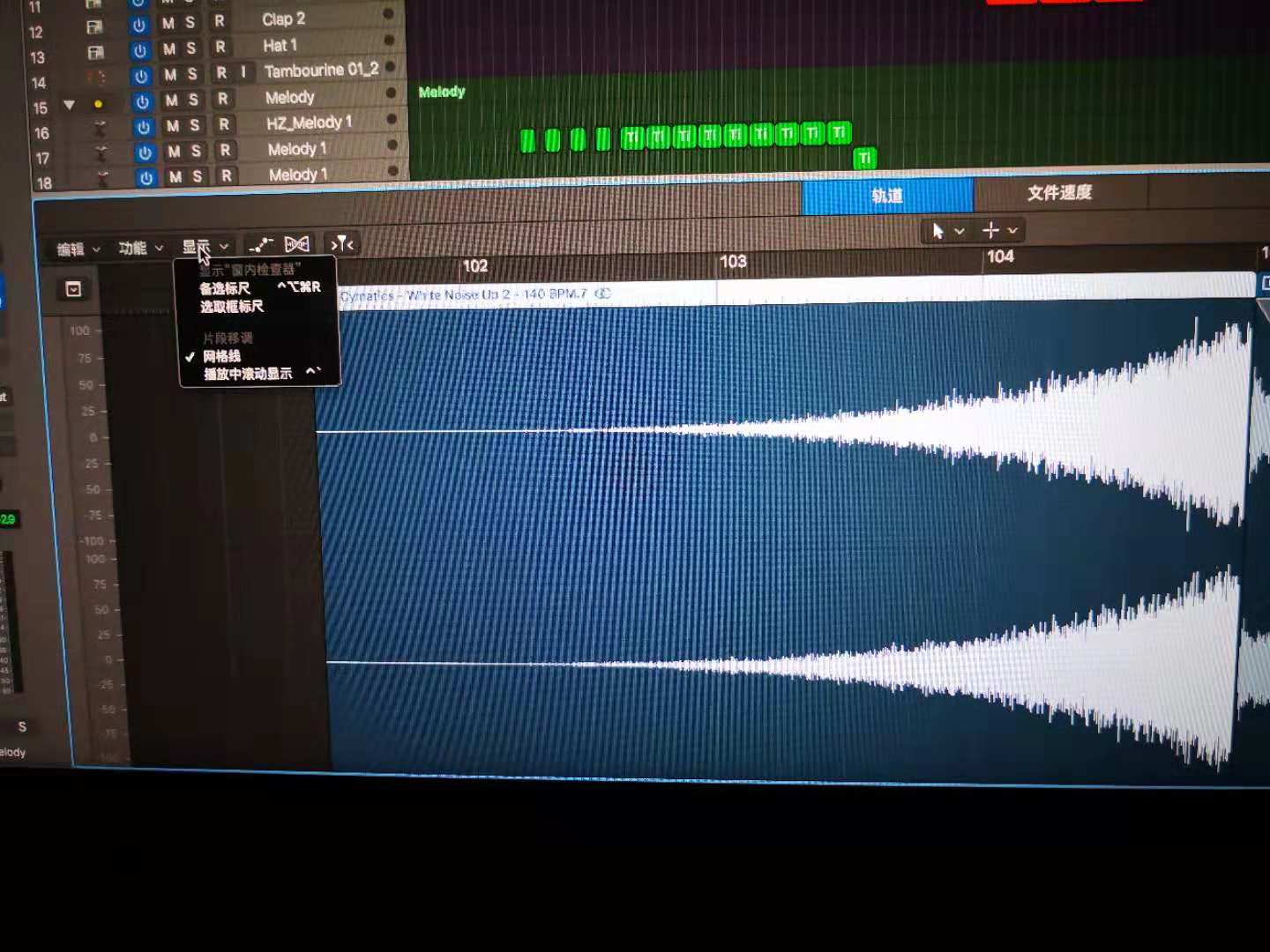Click bar 103 in the editor ruler
The height and width of the screenshot is (952, 1270).
[733, 262]
